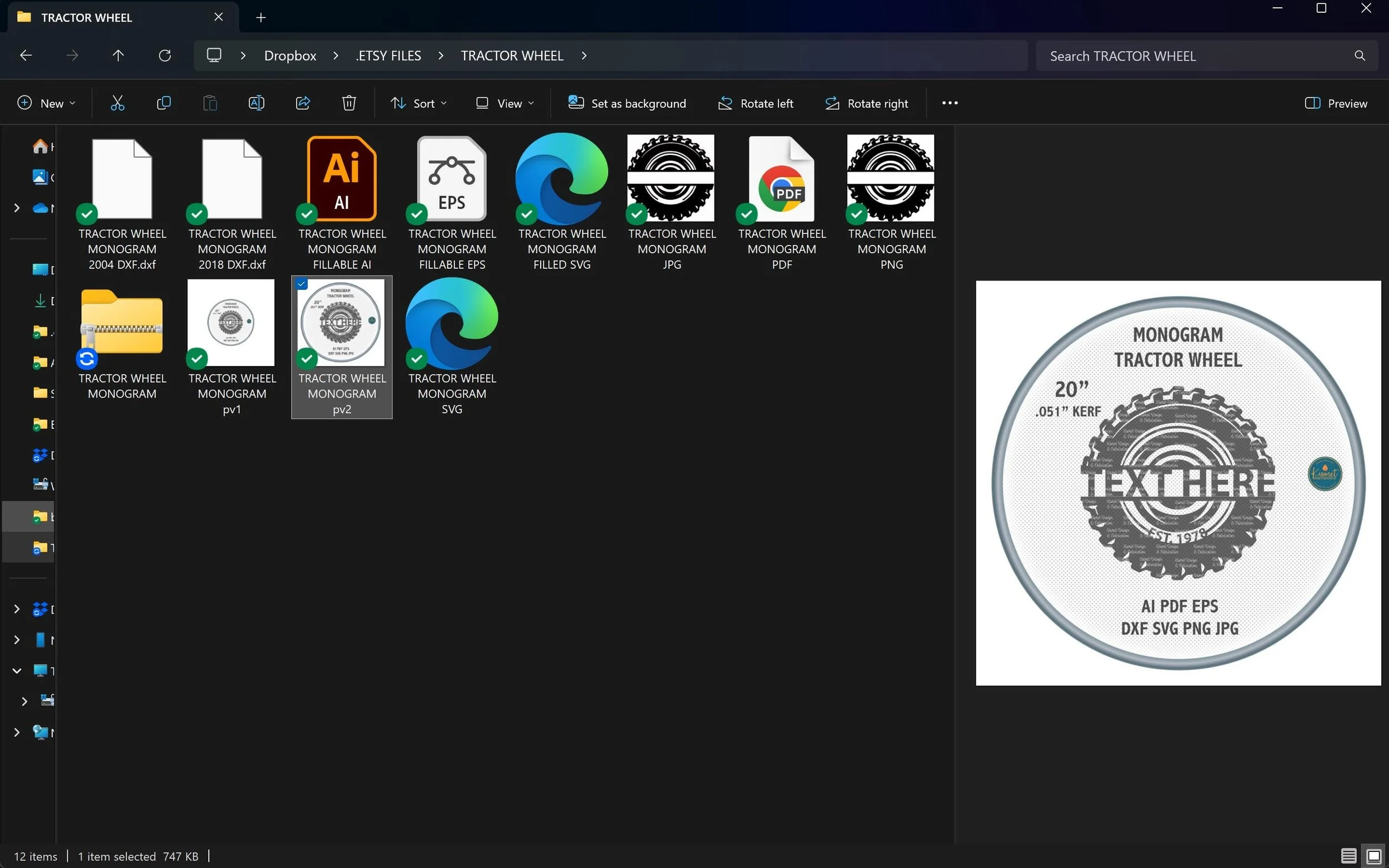Viewport: 1389px width, 868px height.
Task: Open the View dropdown menu
Action: coord(504,103)
